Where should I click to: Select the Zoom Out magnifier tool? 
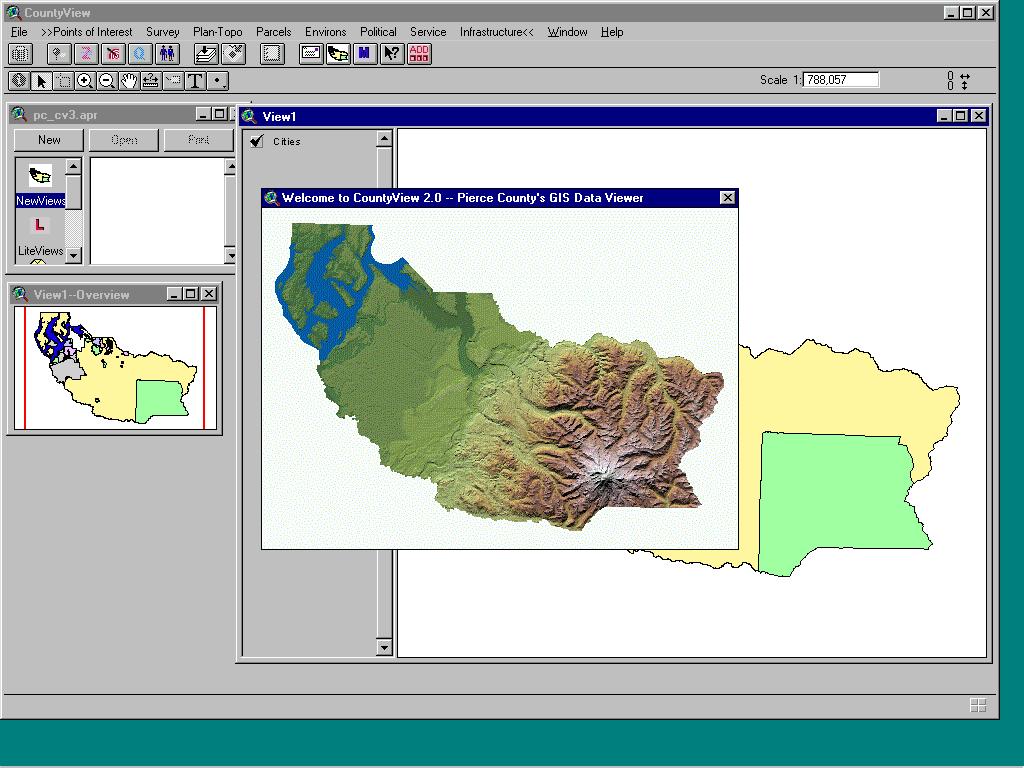107,81
